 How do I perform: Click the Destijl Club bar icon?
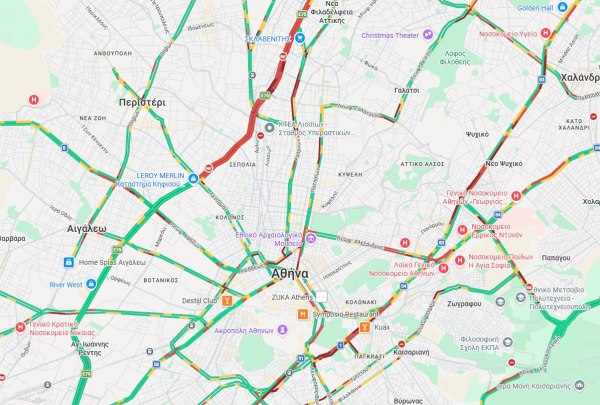coord(227,300)
